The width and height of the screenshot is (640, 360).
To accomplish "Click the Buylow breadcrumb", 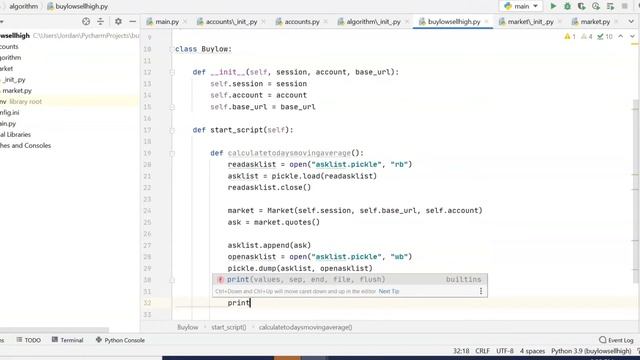I will pyautogui.click(x=187, y=327).
